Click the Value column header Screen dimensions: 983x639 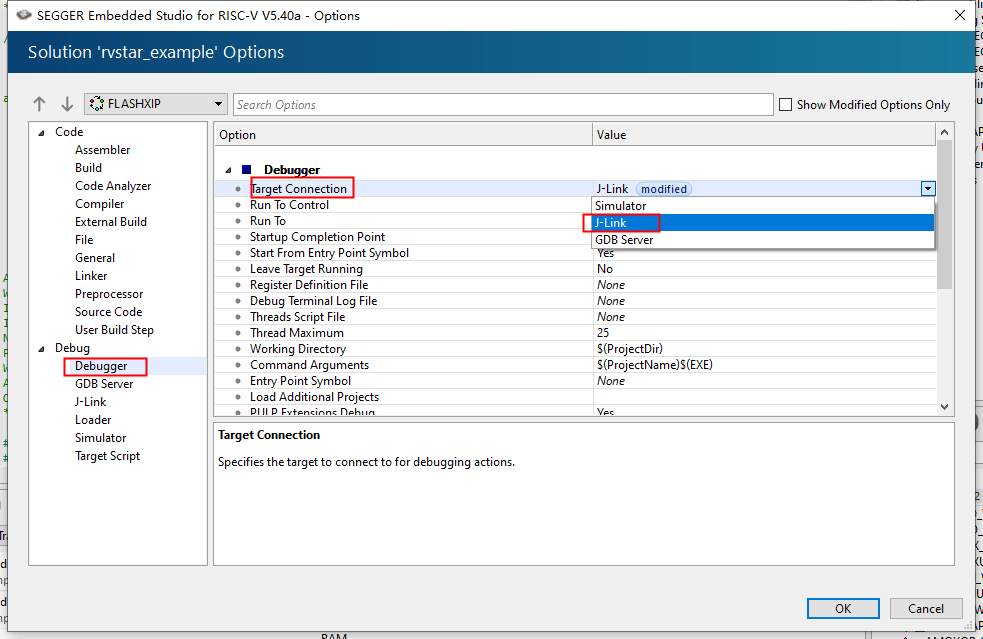pyautogui.click(x=765, y=135)
